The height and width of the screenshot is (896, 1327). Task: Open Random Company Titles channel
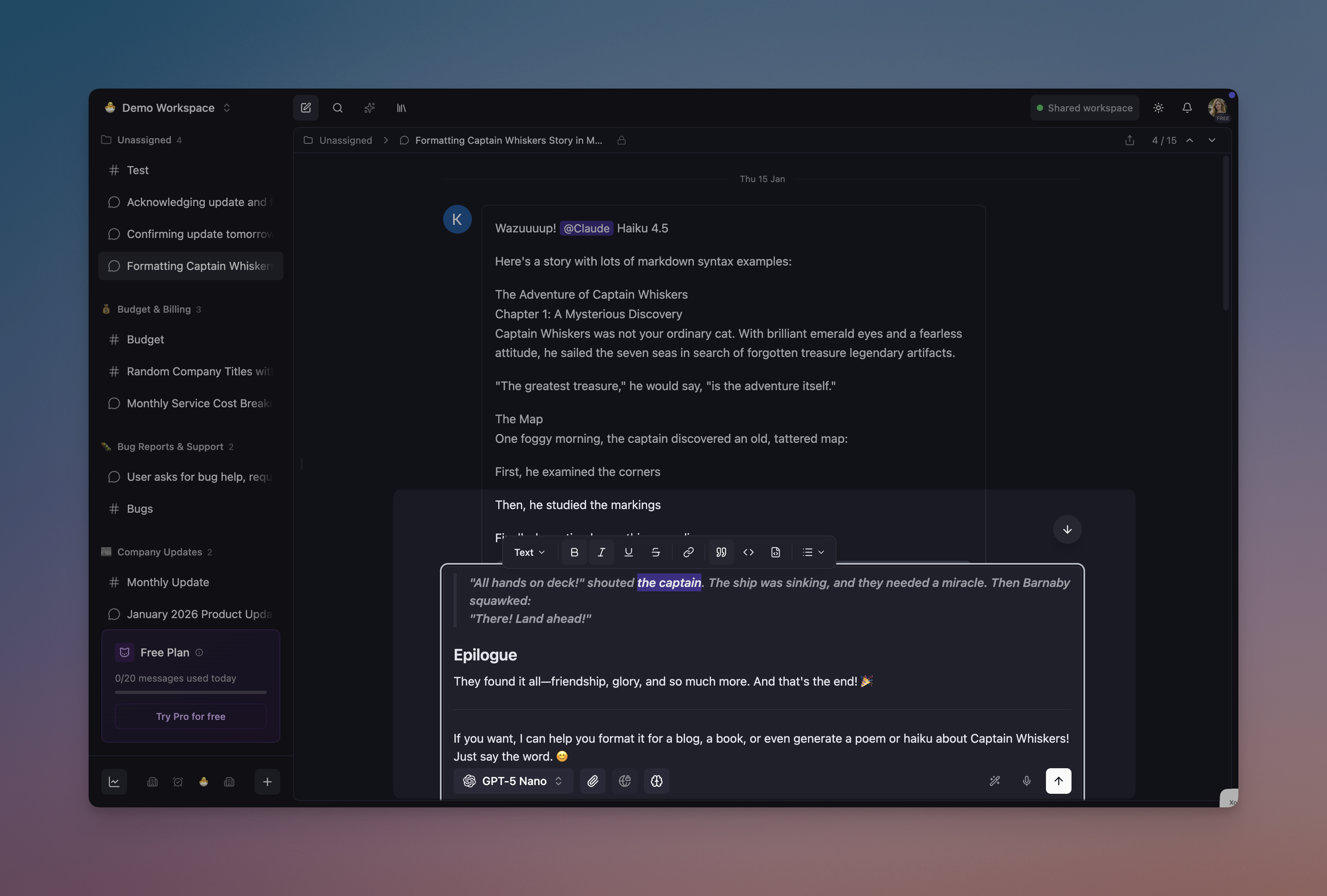(191, 371)
